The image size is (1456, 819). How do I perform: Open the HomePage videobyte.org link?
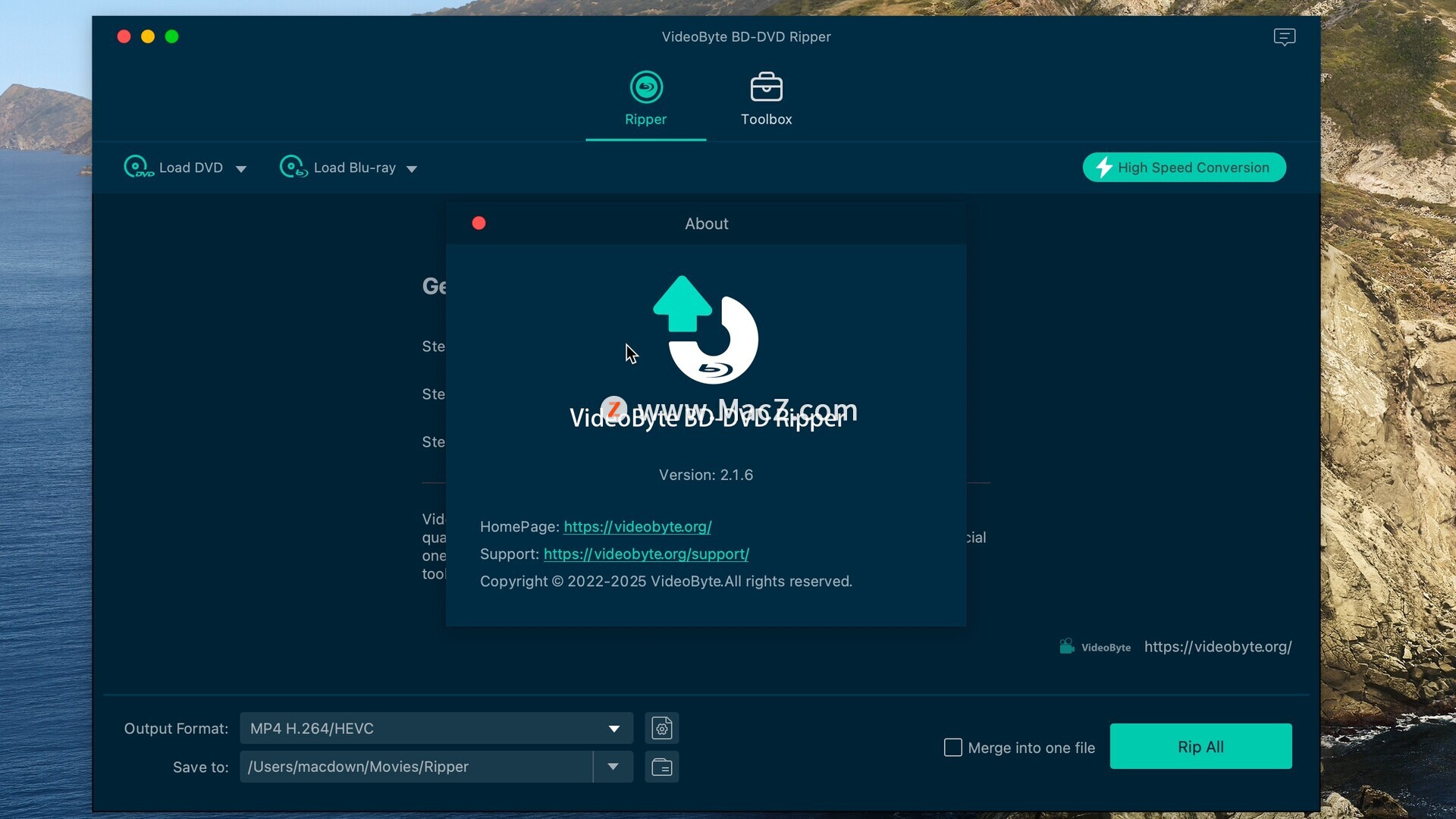637,526
